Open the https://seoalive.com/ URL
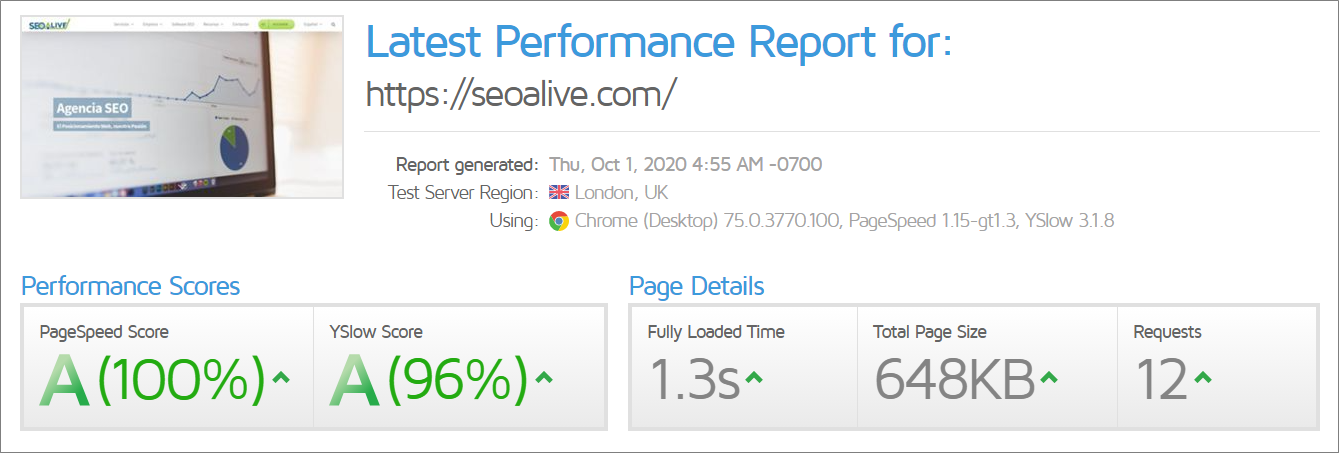1339x453 pixels. tap(521, 94)
